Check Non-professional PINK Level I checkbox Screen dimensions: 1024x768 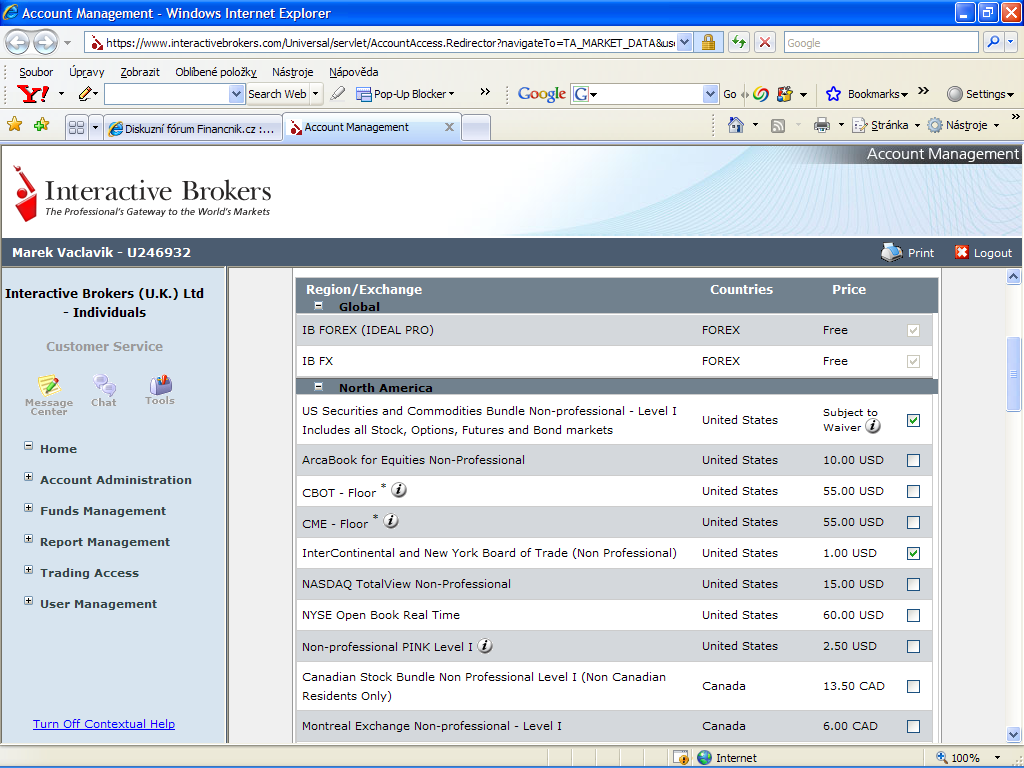913,647
